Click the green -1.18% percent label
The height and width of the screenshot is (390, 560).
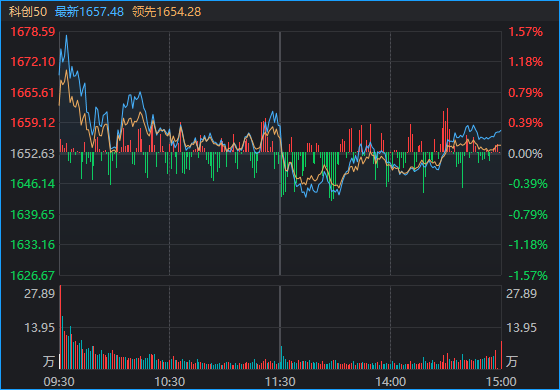pos(528,245)
